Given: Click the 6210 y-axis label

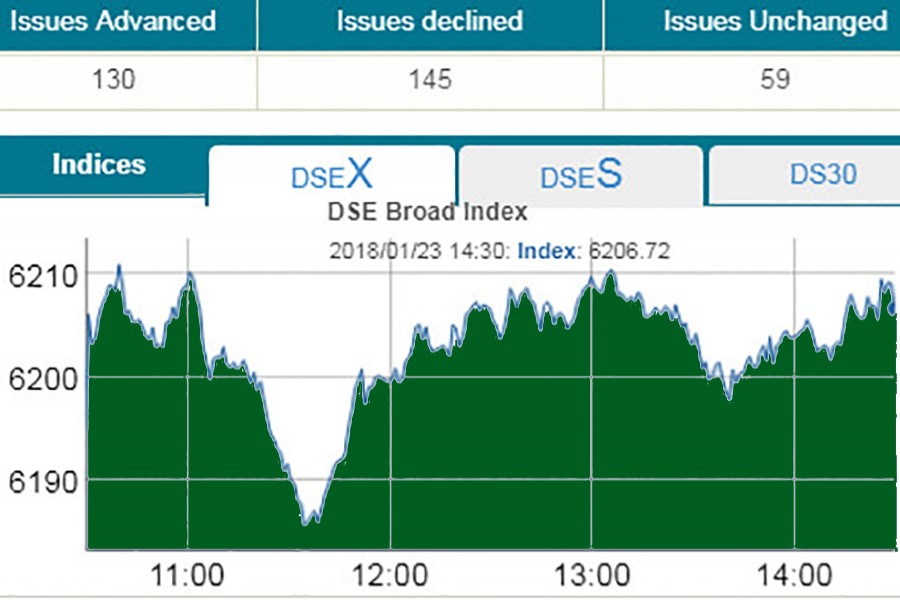Looking at the screenshot, I should pos(38,274).
